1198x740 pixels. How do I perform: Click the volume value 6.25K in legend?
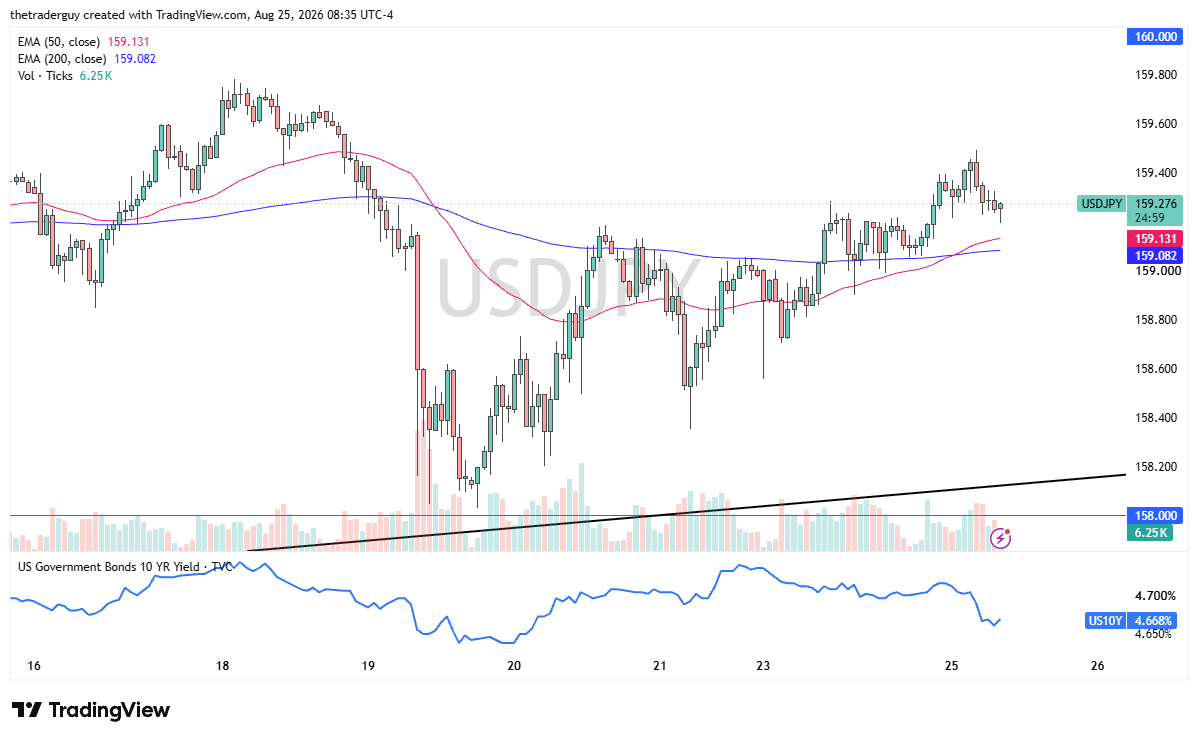tap(96, 76)
